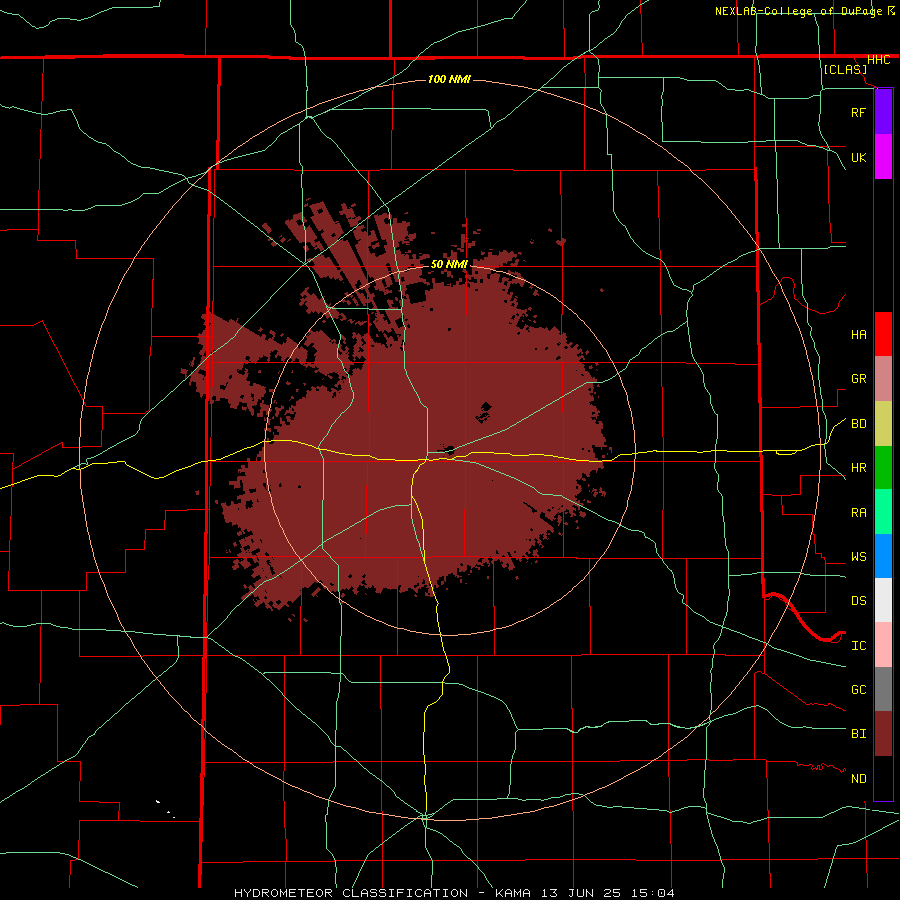Click the BI dark red legend swatch
This screenshot has height=900, width=900.
[x=883, y=734]
